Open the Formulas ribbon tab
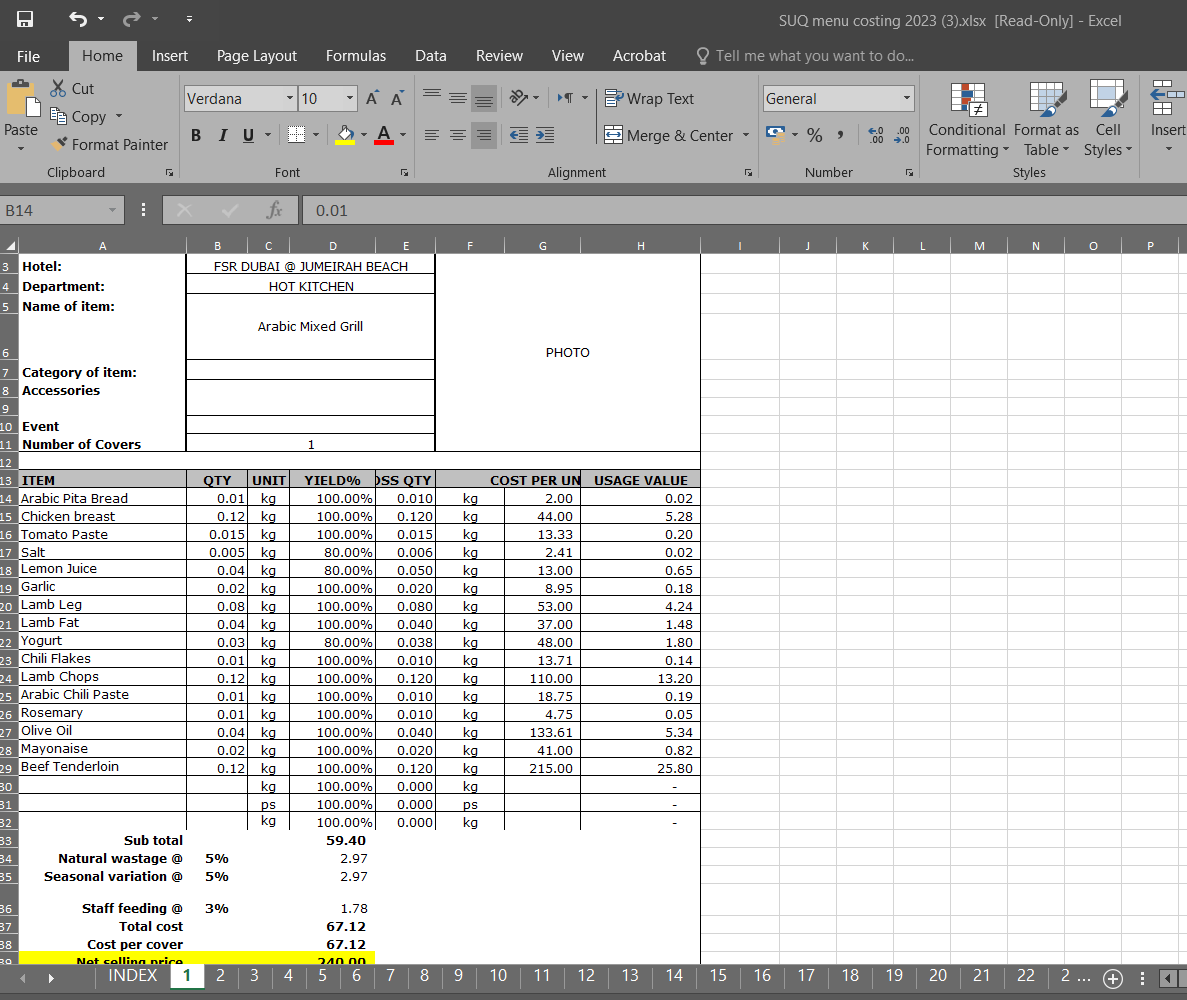Image resolution: width=1187 pixels, height=1000 pixels. [355, 56]
